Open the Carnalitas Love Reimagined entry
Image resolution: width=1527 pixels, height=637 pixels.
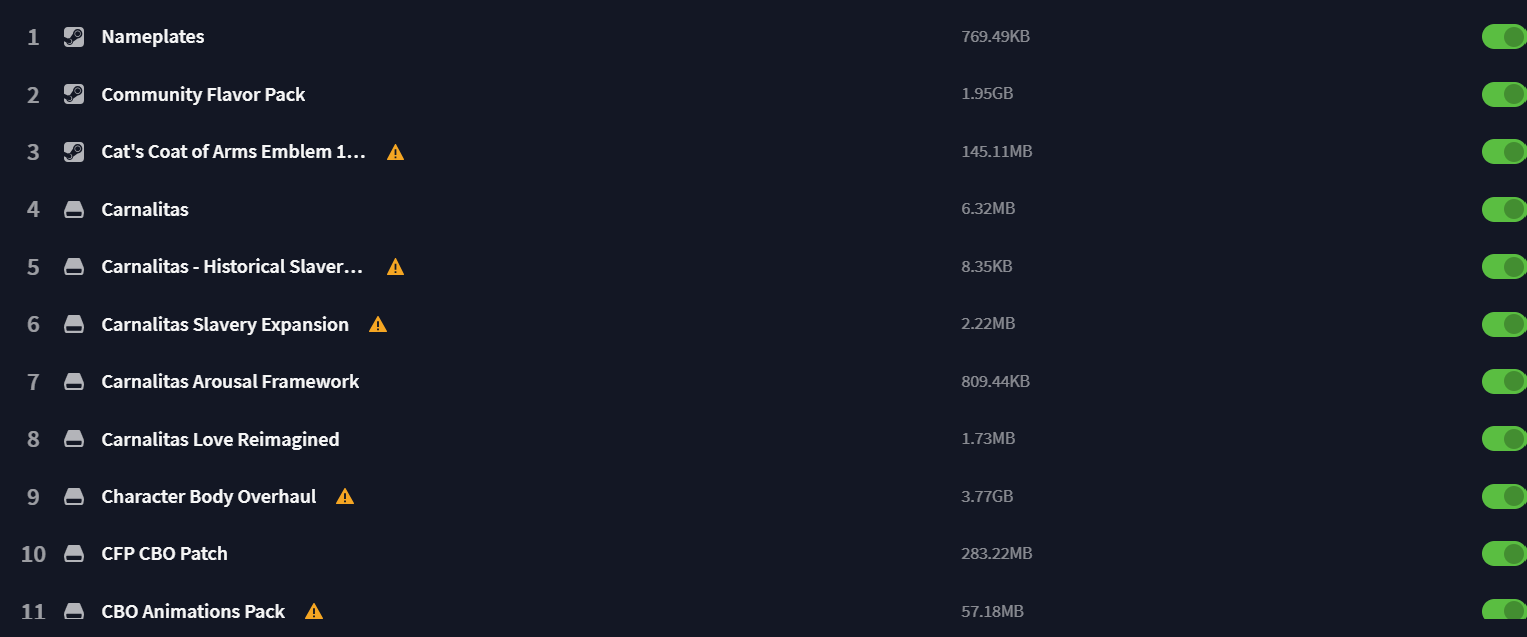click(x=220, y=440)
